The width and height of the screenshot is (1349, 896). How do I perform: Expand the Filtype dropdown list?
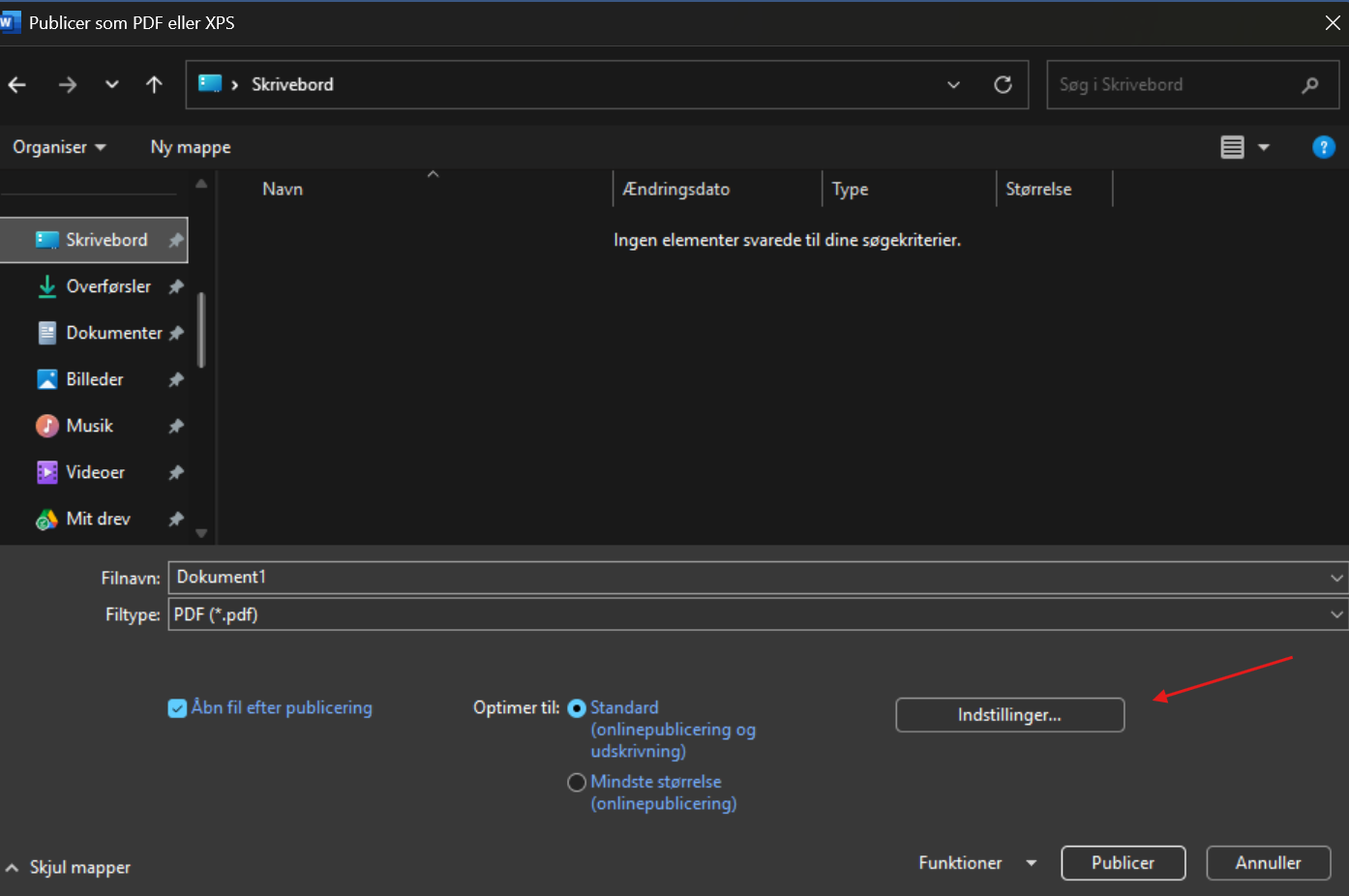point(1335,614)
